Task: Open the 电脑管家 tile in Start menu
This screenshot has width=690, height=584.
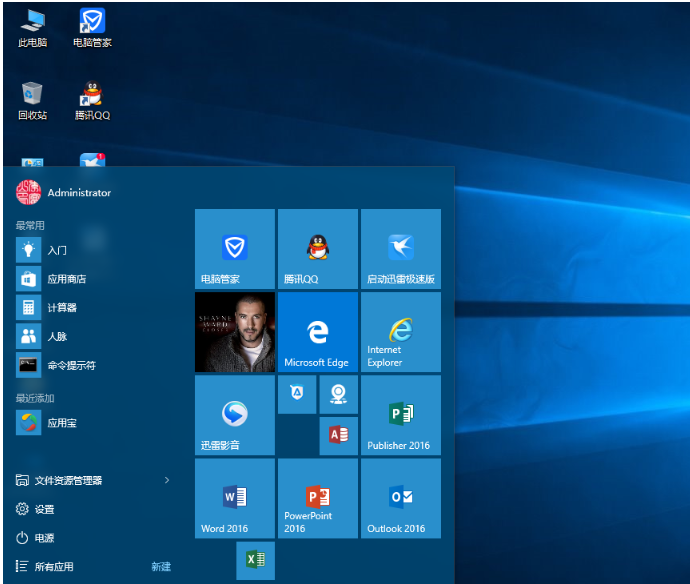Action: click(234, 249)
